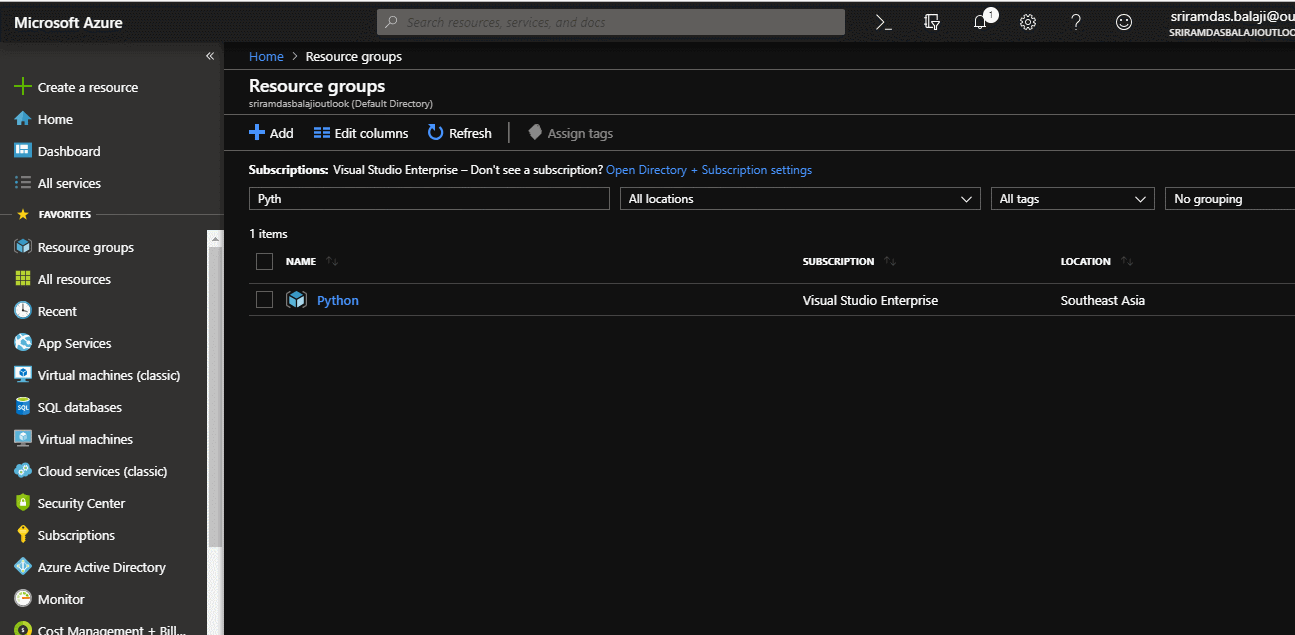This screenshot has height=635, width=1295.
Task: Open Cloud Shell from the top bar
Action: point(883,22)
